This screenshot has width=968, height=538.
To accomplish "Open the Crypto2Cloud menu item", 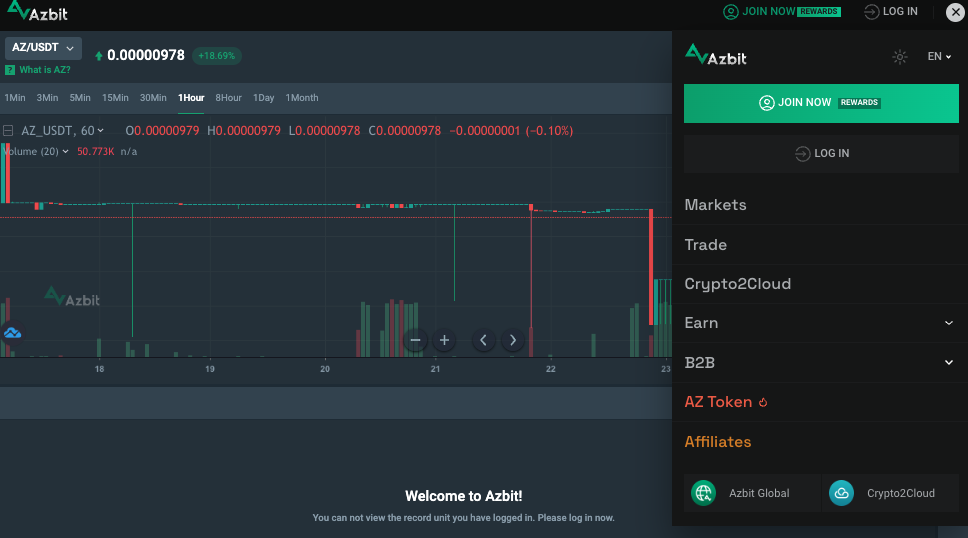I will click(738, 284).
